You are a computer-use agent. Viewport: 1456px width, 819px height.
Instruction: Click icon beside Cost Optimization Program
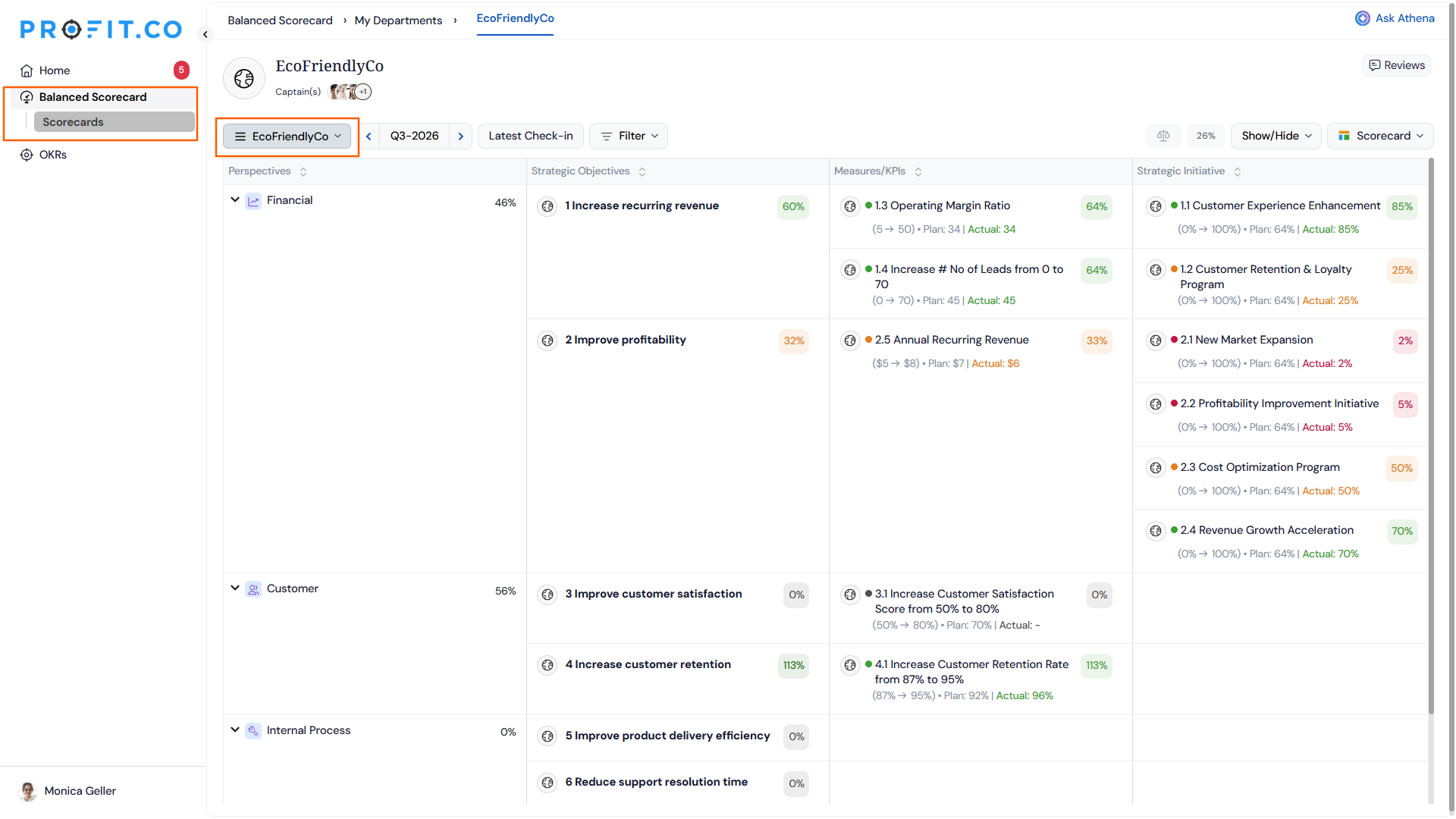point(1156,468)
